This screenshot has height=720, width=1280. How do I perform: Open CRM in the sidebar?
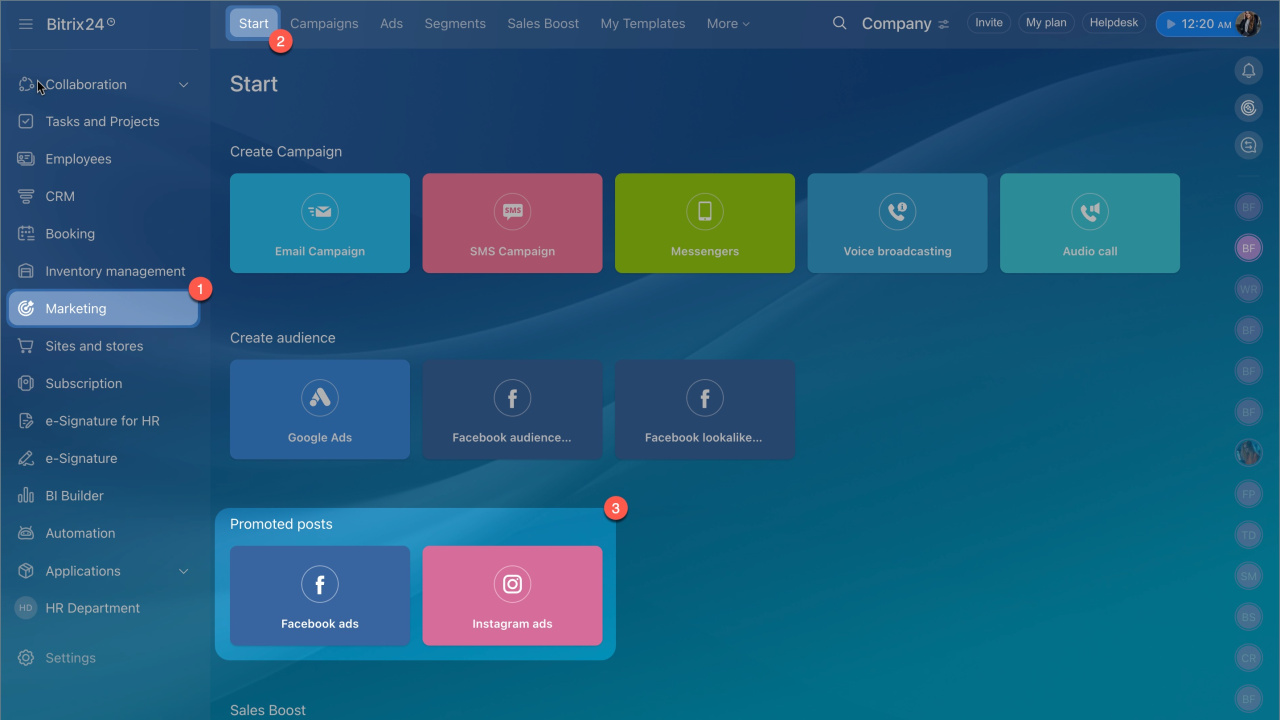point(60,196)
